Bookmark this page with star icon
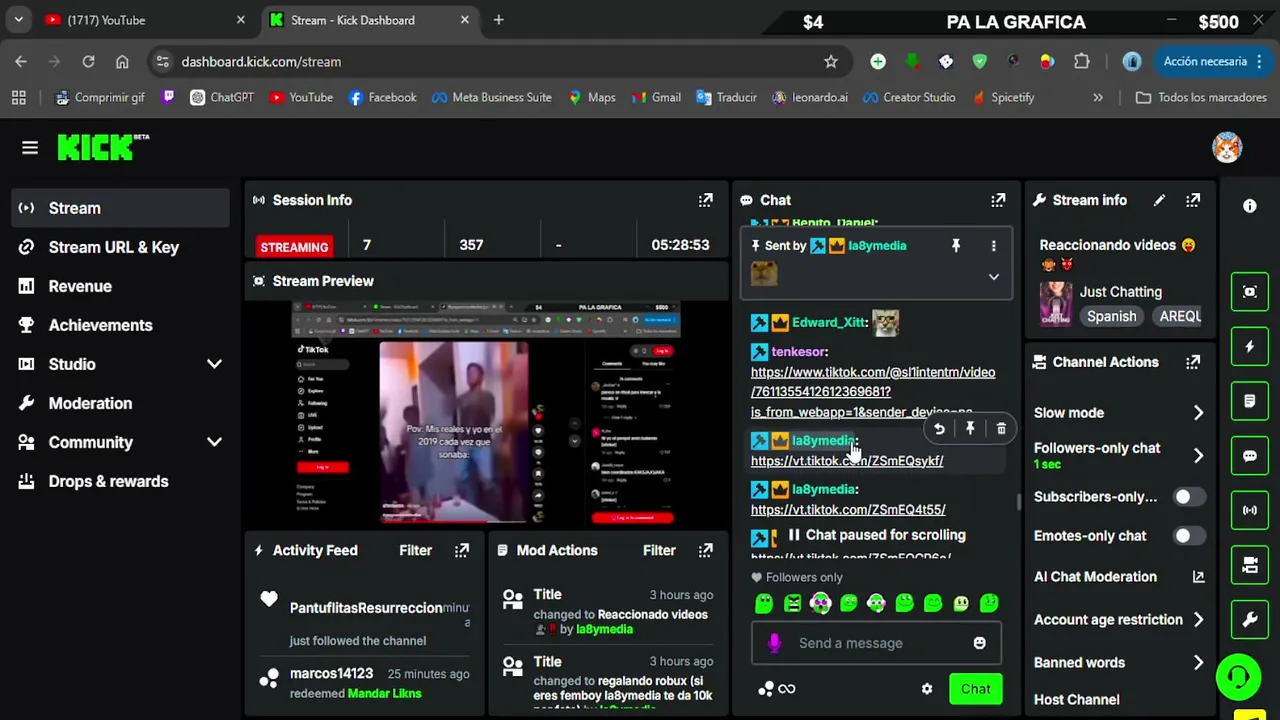Image resolution: width=1280 pixels, height=720 pixels. (831, 62)
